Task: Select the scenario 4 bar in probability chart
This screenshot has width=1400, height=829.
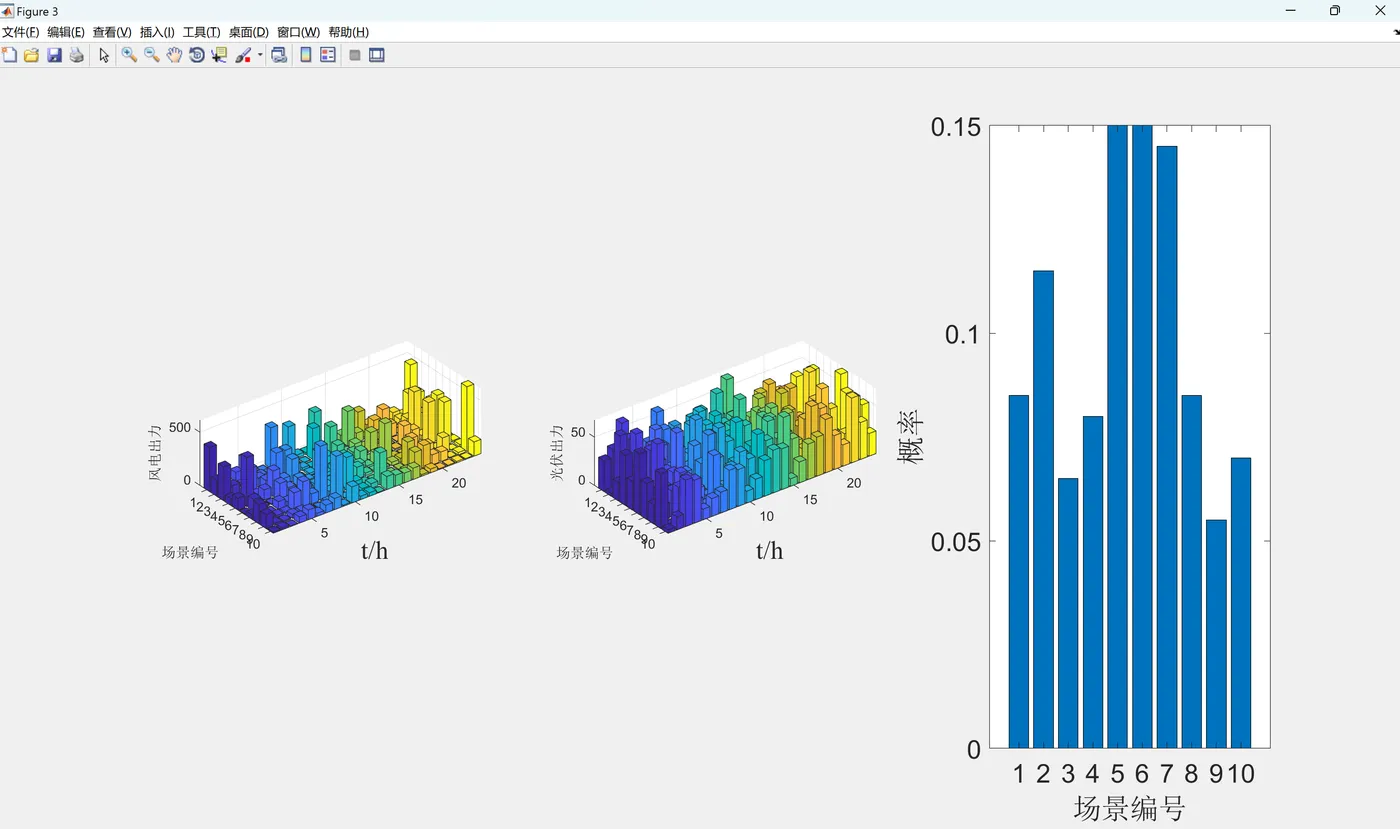Action: pyautogui.click(x=1093, y=582)
